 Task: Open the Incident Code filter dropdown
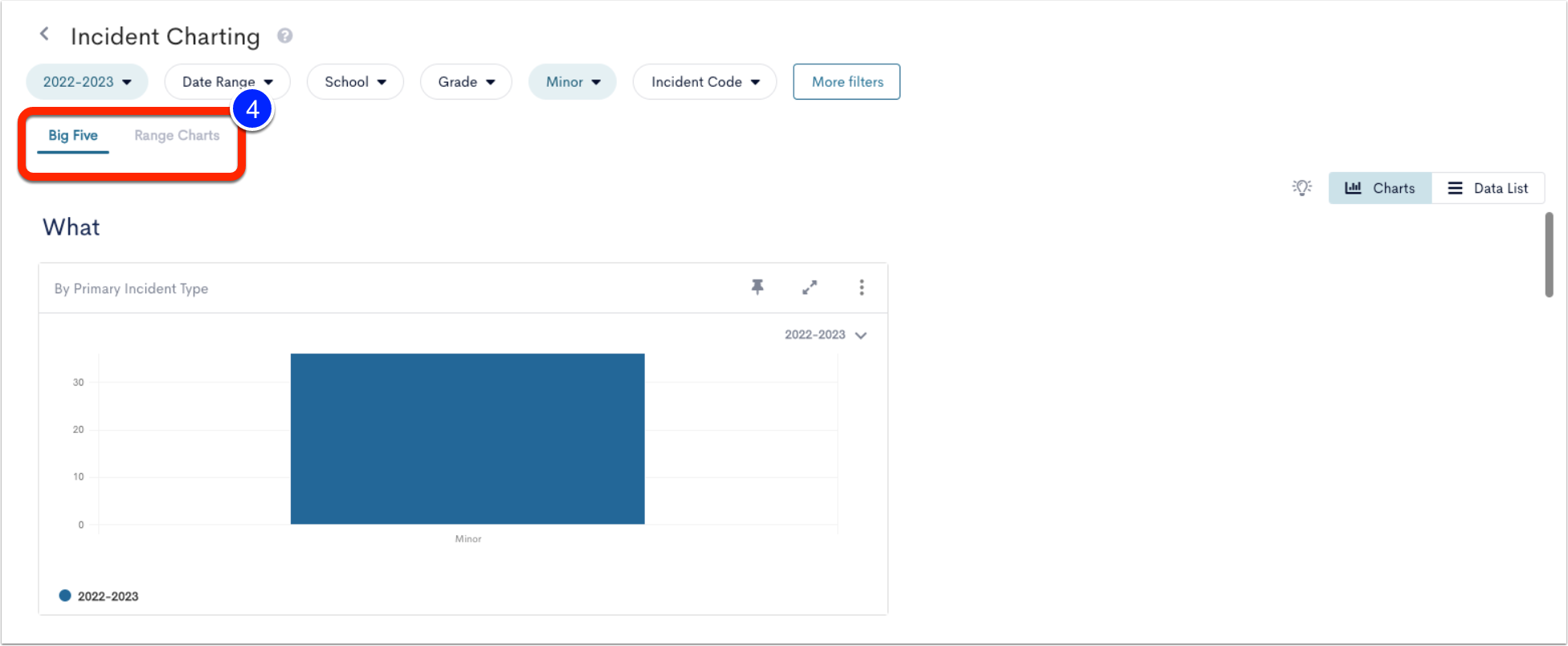[x=704, y=82]
